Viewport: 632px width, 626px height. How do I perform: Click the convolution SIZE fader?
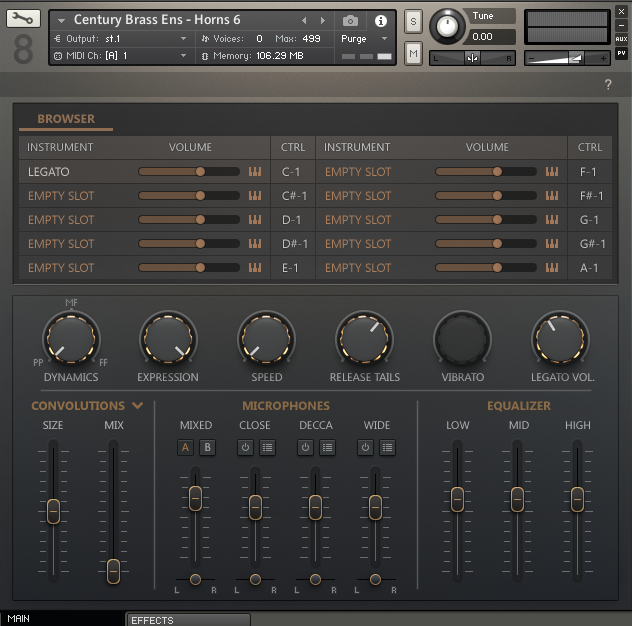tap(53, 511)
